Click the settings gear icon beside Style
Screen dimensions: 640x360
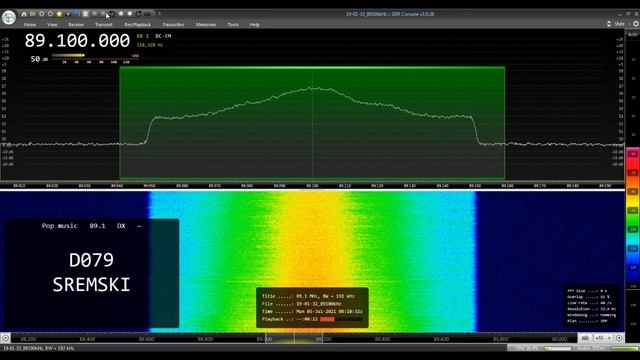tap(636, 24)
